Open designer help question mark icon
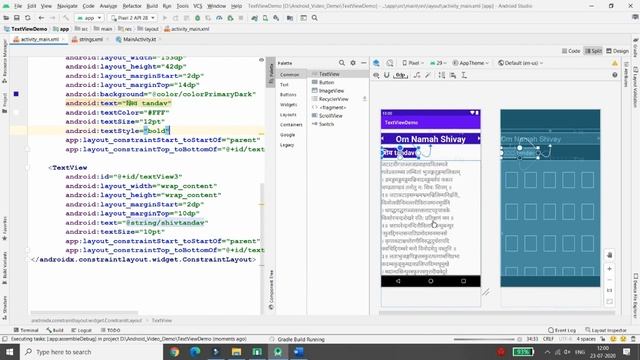 click(614, 75)
